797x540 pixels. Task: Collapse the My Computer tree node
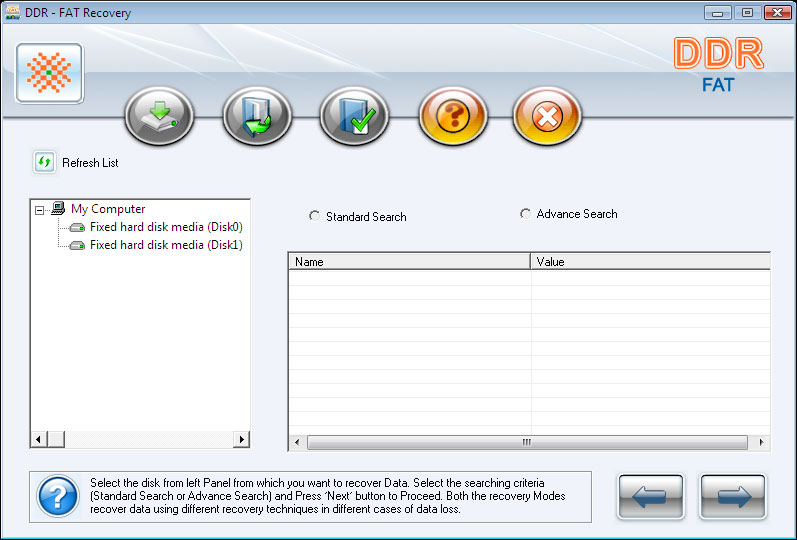click(39, 210)
